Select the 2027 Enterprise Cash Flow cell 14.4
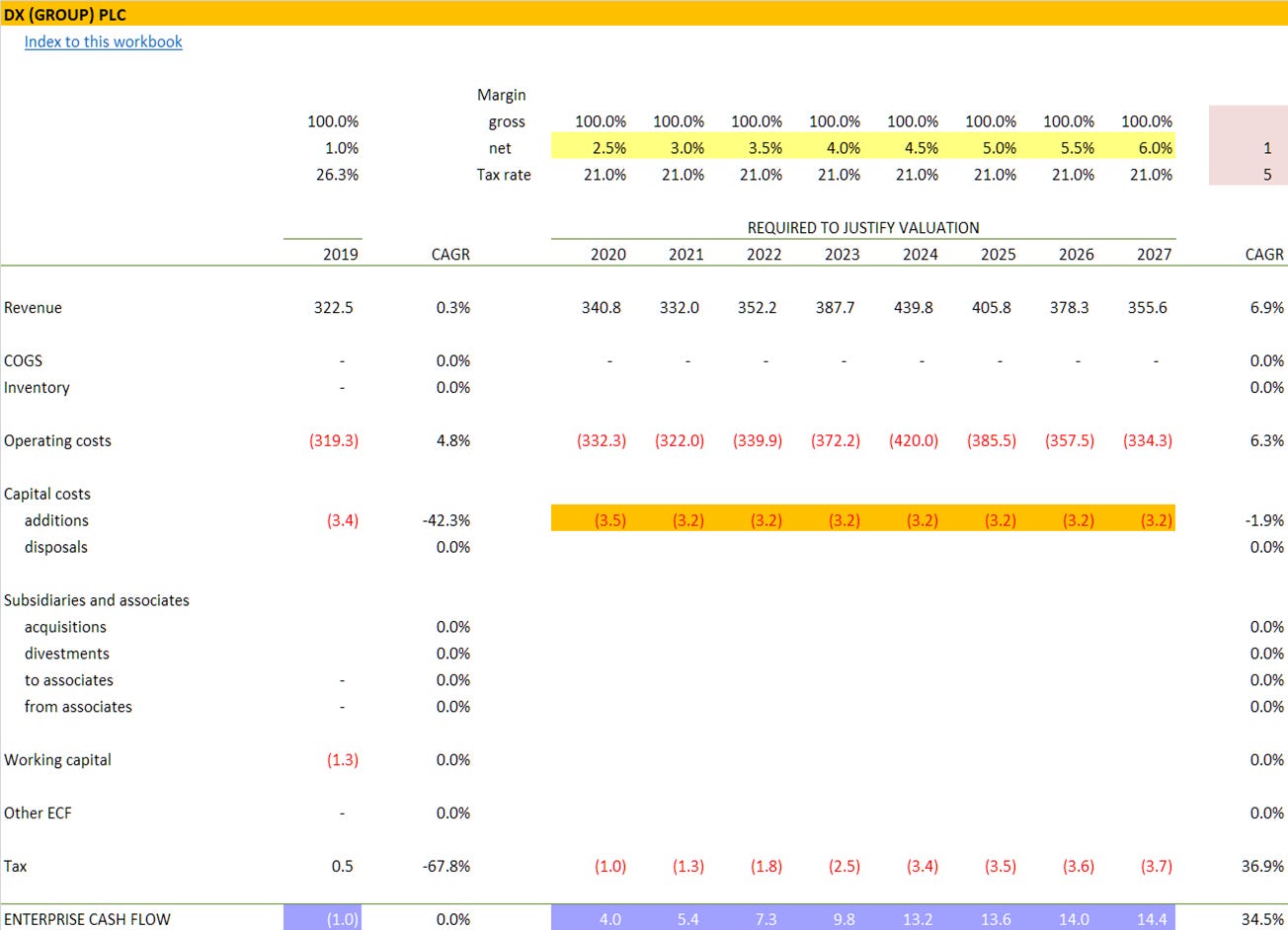 [1152, 919]
